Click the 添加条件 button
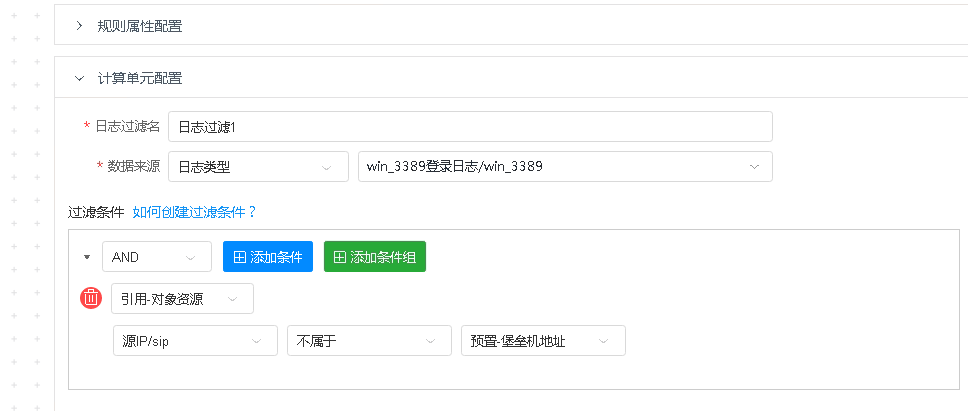This screenshot has width=968, height=411. pos(268,257)
